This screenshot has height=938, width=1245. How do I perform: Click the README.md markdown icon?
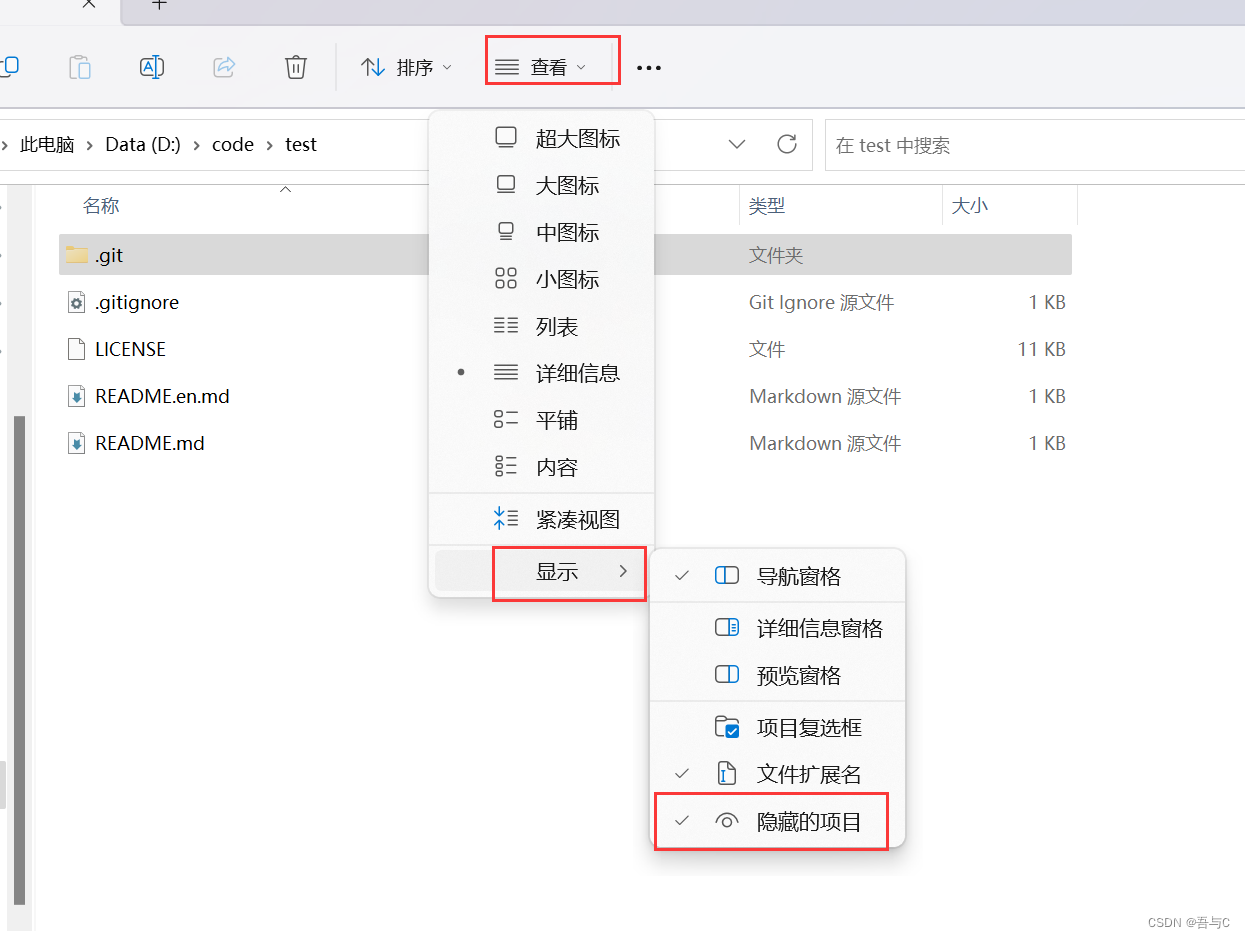tap(76, 443)
